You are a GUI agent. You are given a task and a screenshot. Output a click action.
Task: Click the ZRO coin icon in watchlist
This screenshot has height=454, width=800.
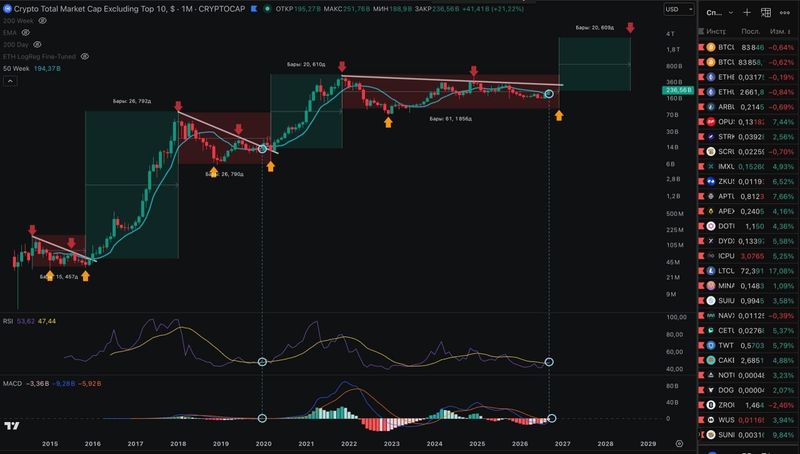(711, 405)
